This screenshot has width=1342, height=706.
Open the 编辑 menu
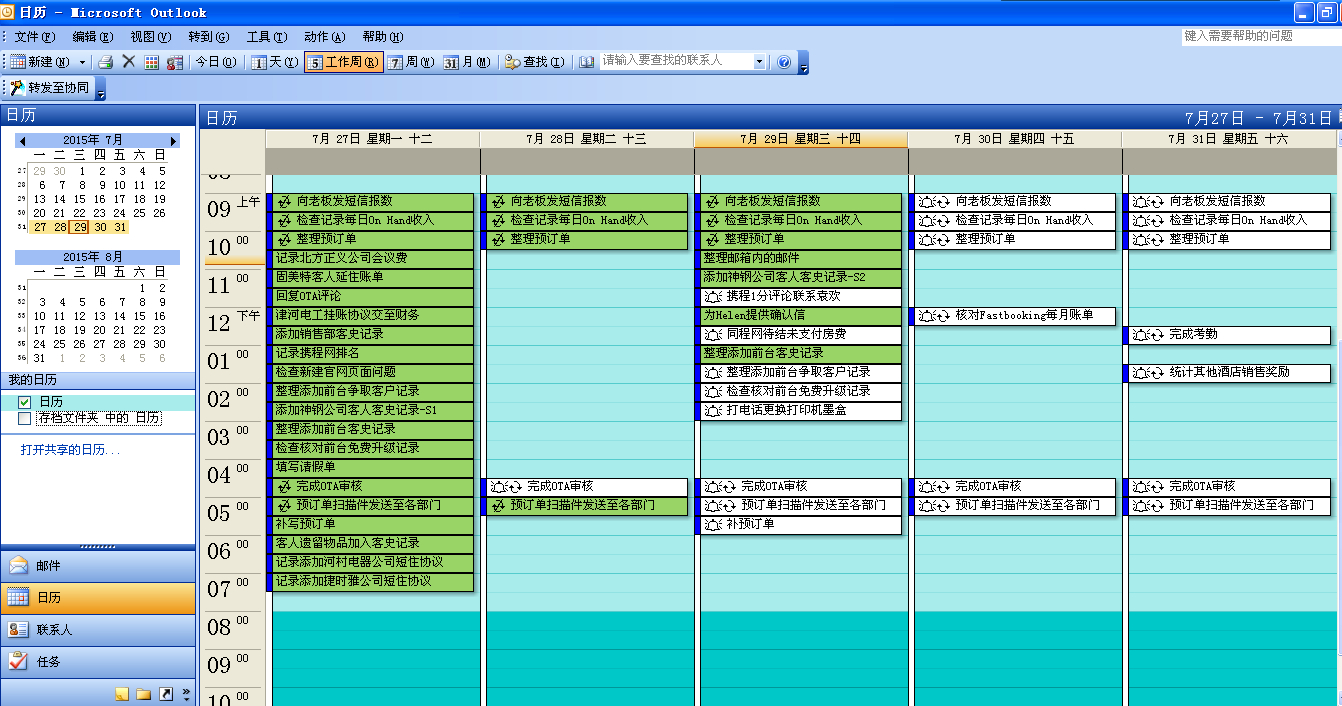tap(92, 37)
